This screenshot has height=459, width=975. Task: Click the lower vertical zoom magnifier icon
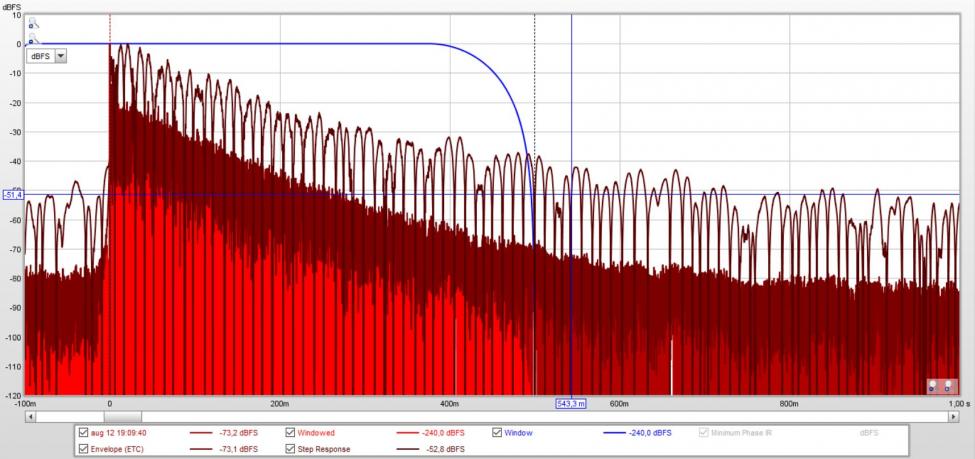(x=33, y=40)
